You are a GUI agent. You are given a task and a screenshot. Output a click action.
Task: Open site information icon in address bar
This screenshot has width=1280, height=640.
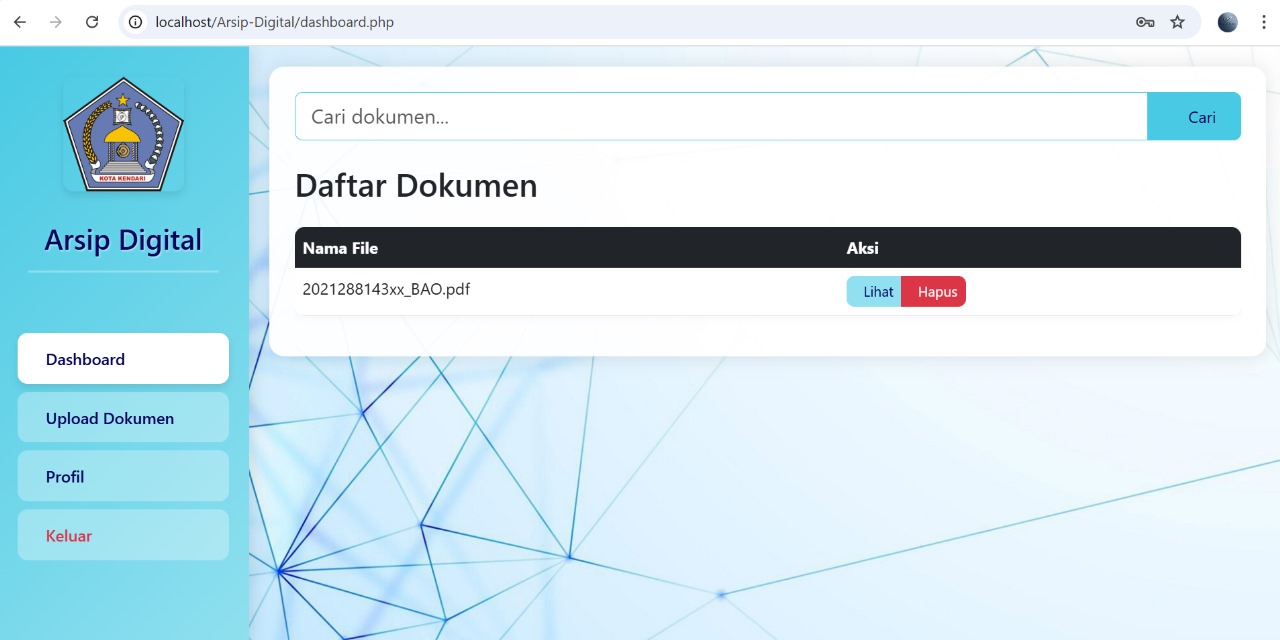click(134, 21)
